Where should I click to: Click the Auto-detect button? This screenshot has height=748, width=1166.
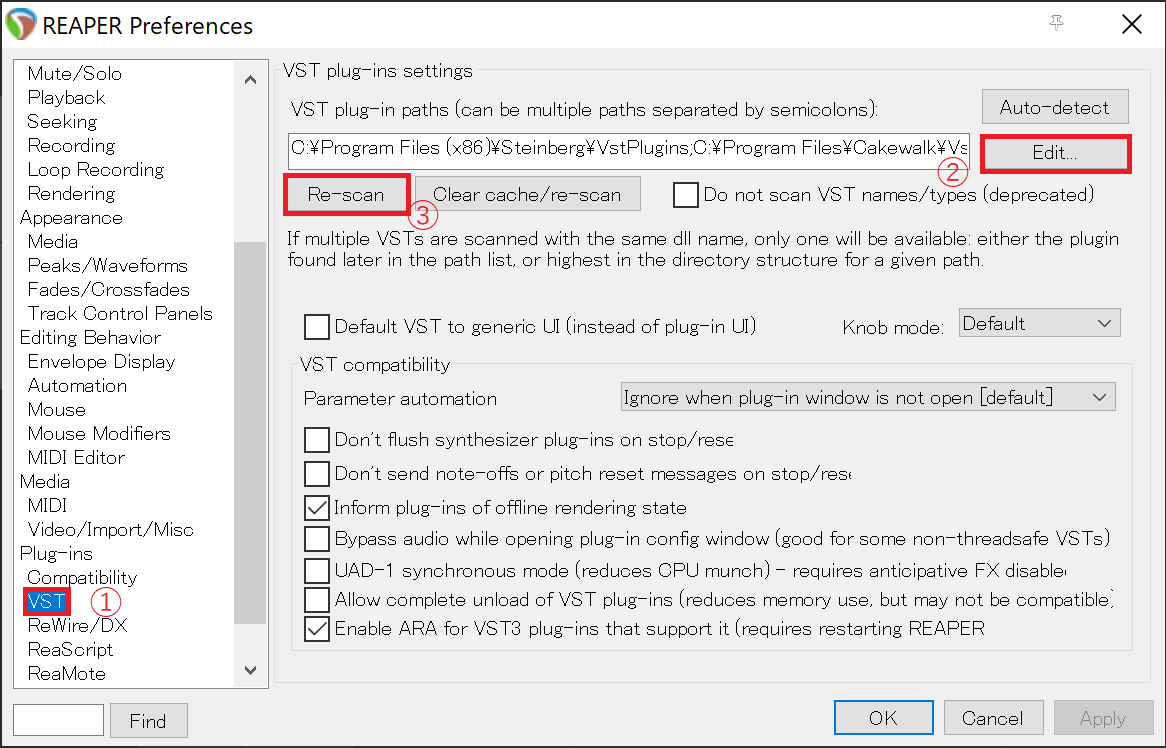1054,107
